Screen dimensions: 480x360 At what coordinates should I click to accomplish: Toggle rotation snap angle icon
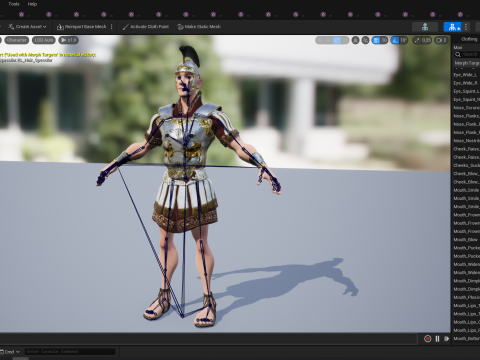(x=395, y=40)
